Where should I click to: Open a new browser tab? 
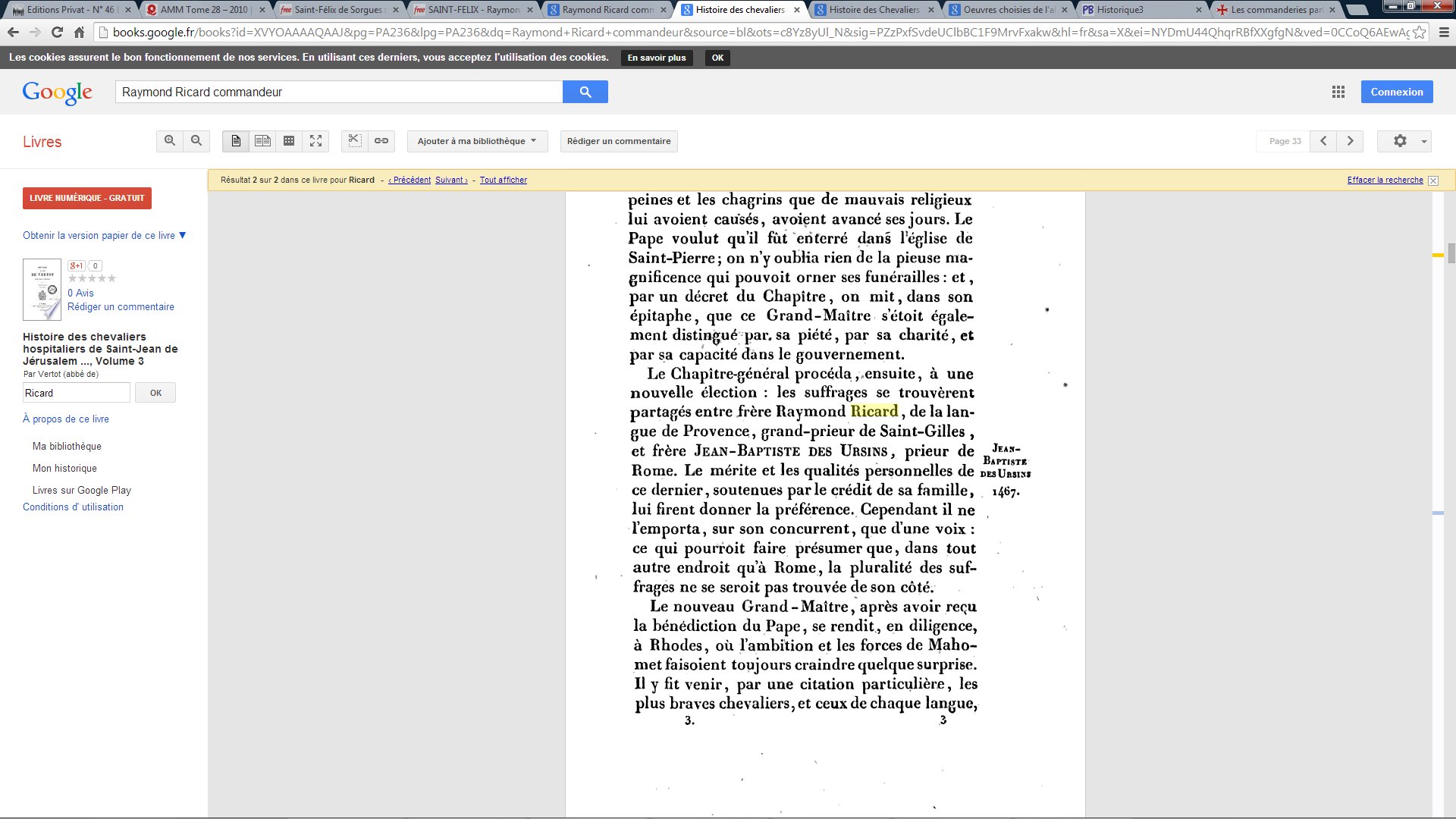pyautogui.click(x=1359, y=10)
